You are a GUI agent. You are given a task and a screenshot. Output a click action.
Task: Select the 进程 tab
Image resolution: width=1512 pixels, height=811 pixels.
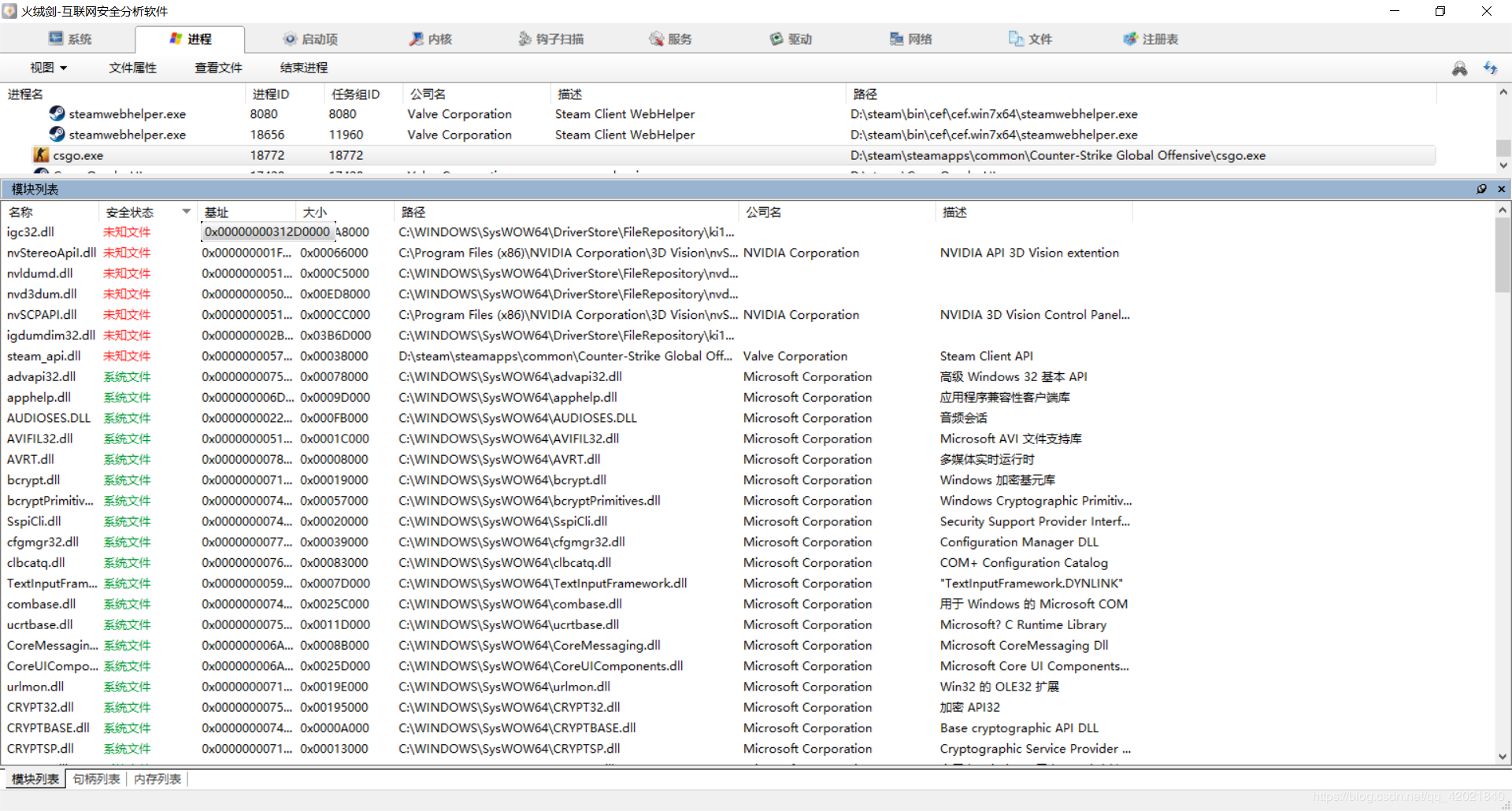click(190, 39)
